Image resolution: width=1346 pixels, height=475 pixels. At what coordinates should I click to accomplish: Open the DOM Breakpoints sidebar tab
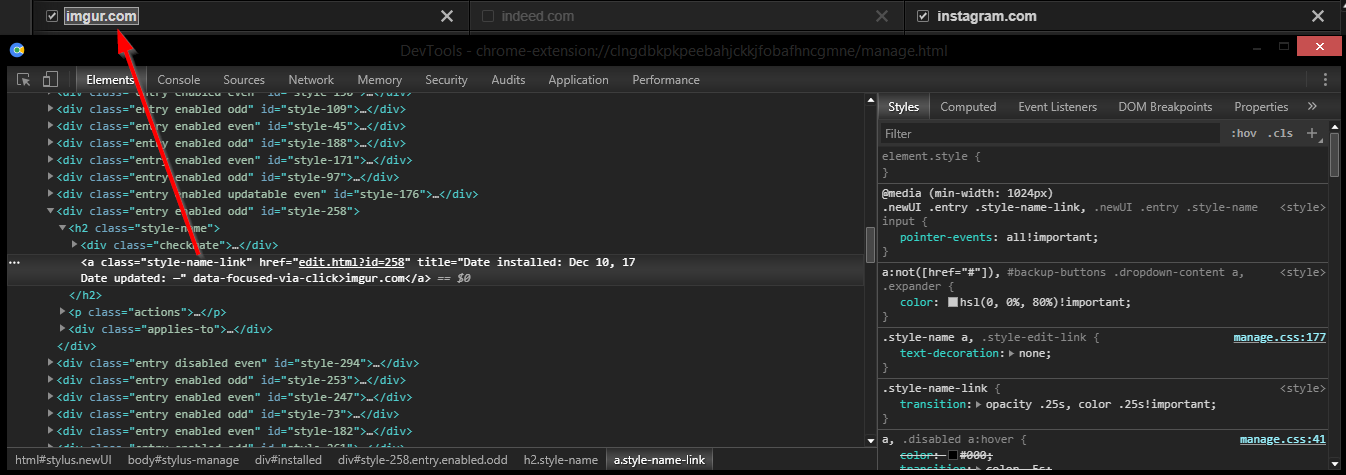coord(1165,107)
